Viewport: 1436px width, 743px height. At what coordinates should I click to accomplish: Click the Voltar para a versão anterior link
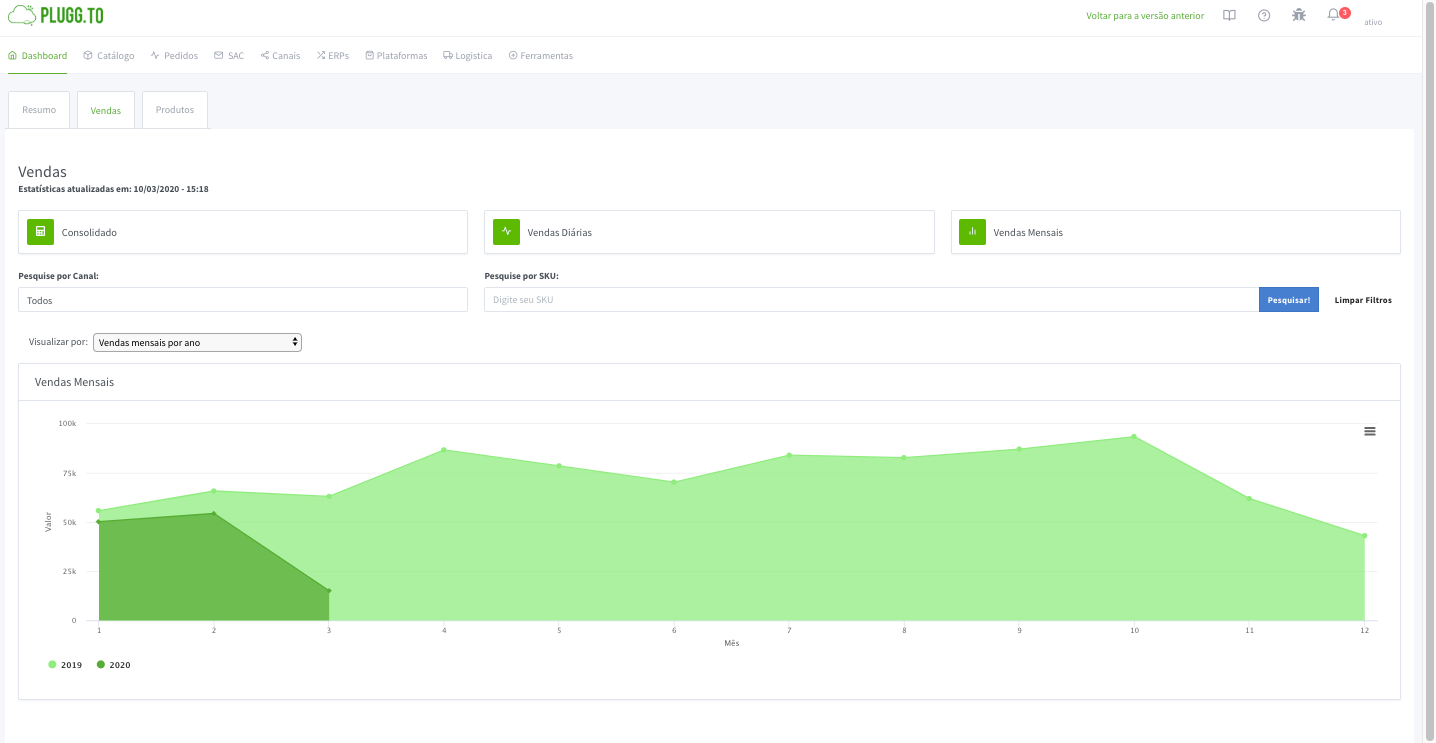click(x=1145, y=16)
